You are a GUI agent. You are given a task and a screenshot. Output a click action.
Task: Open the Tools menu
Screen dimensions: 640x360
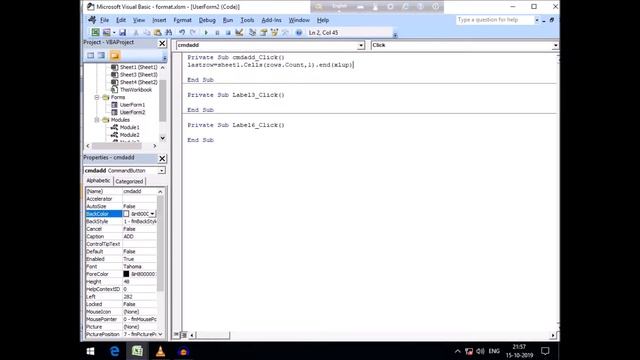point(247,20)
